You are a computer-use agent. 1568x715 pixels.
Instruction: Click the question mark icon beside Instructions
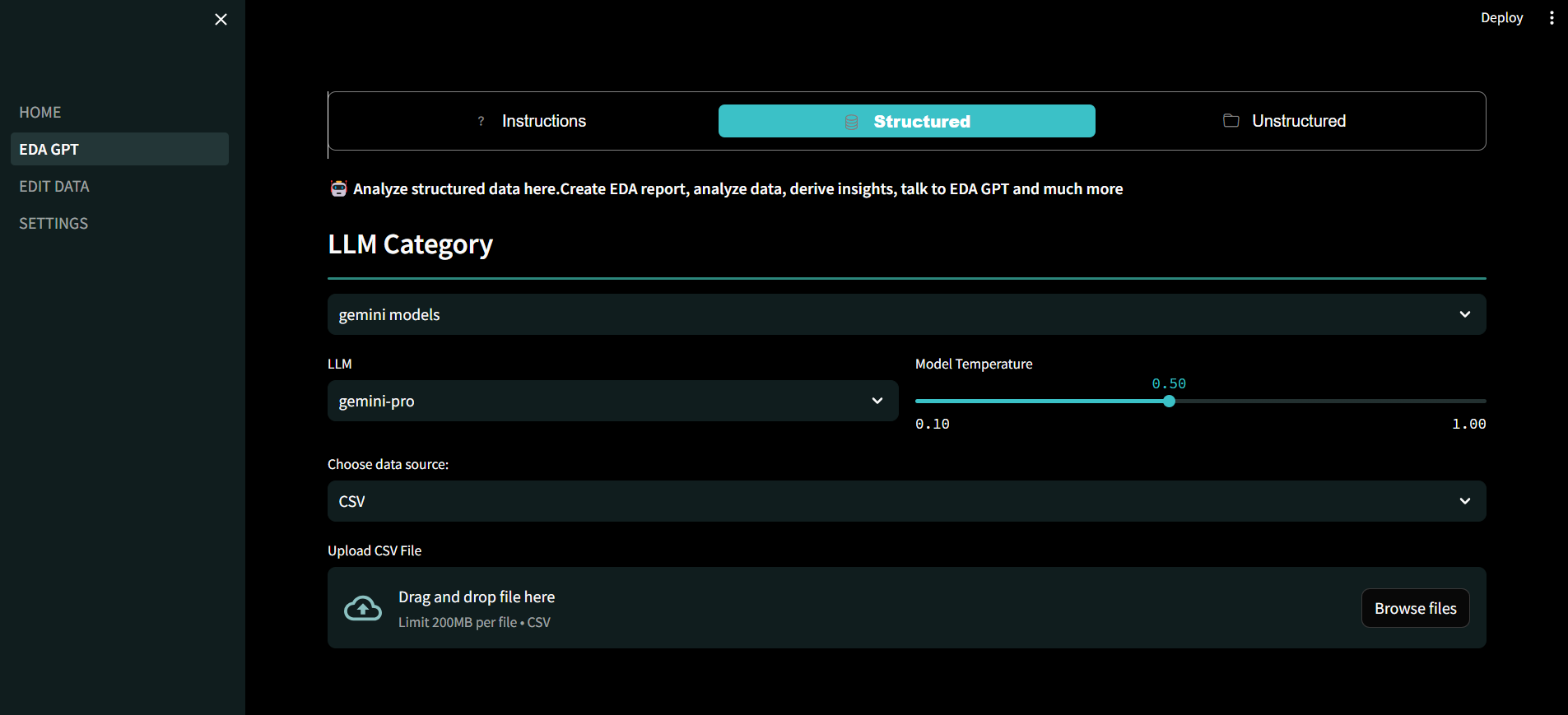coord(481,121)
